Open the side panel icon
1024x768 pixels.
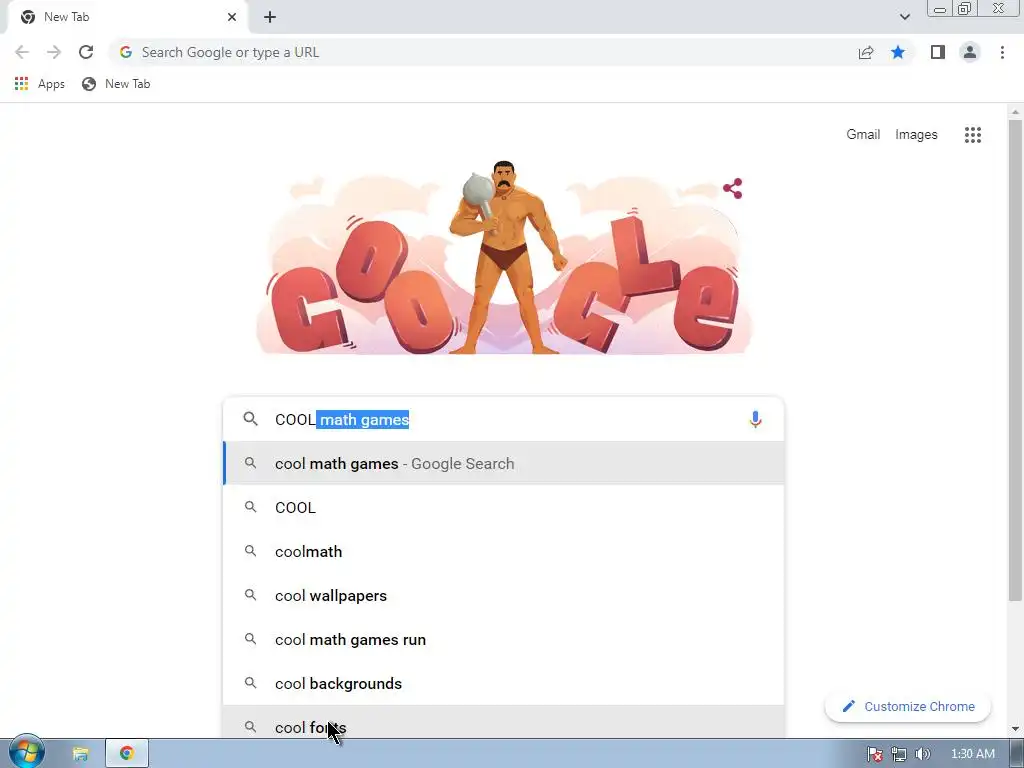tap(938, 52)
